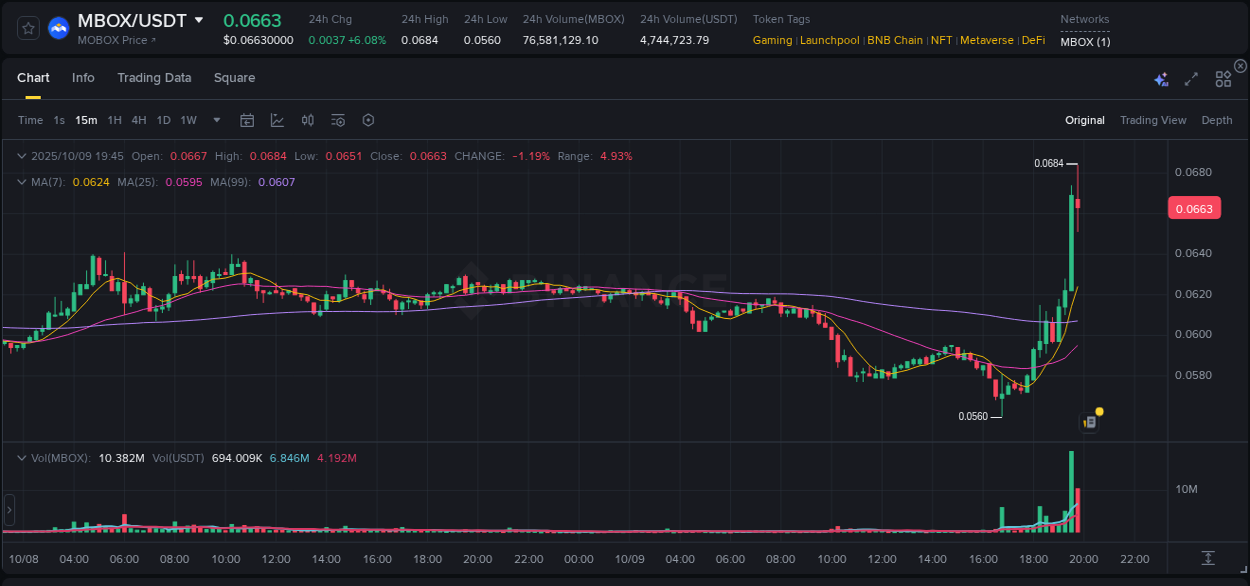The width and height of the screenshot is (1250, 586).
Task: Open the Launchpool token tag link
Action: (829, 41)
